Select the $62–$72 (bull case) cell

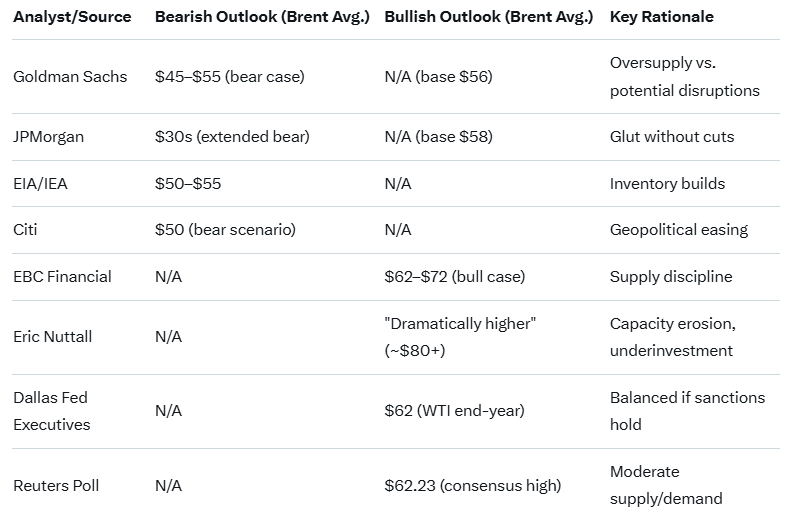pyautogui.click(x=454, y=276)
